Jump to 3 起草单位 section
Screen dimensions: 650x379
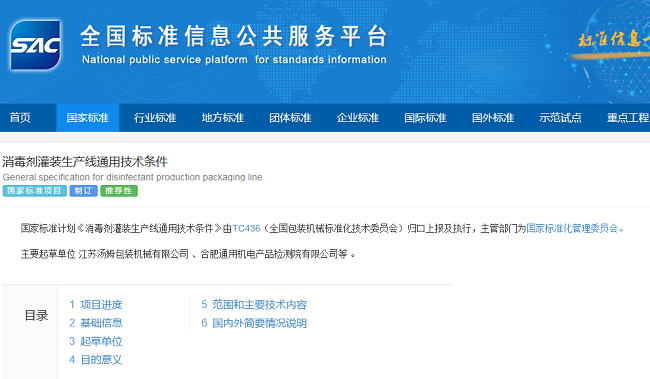(96, 341)
